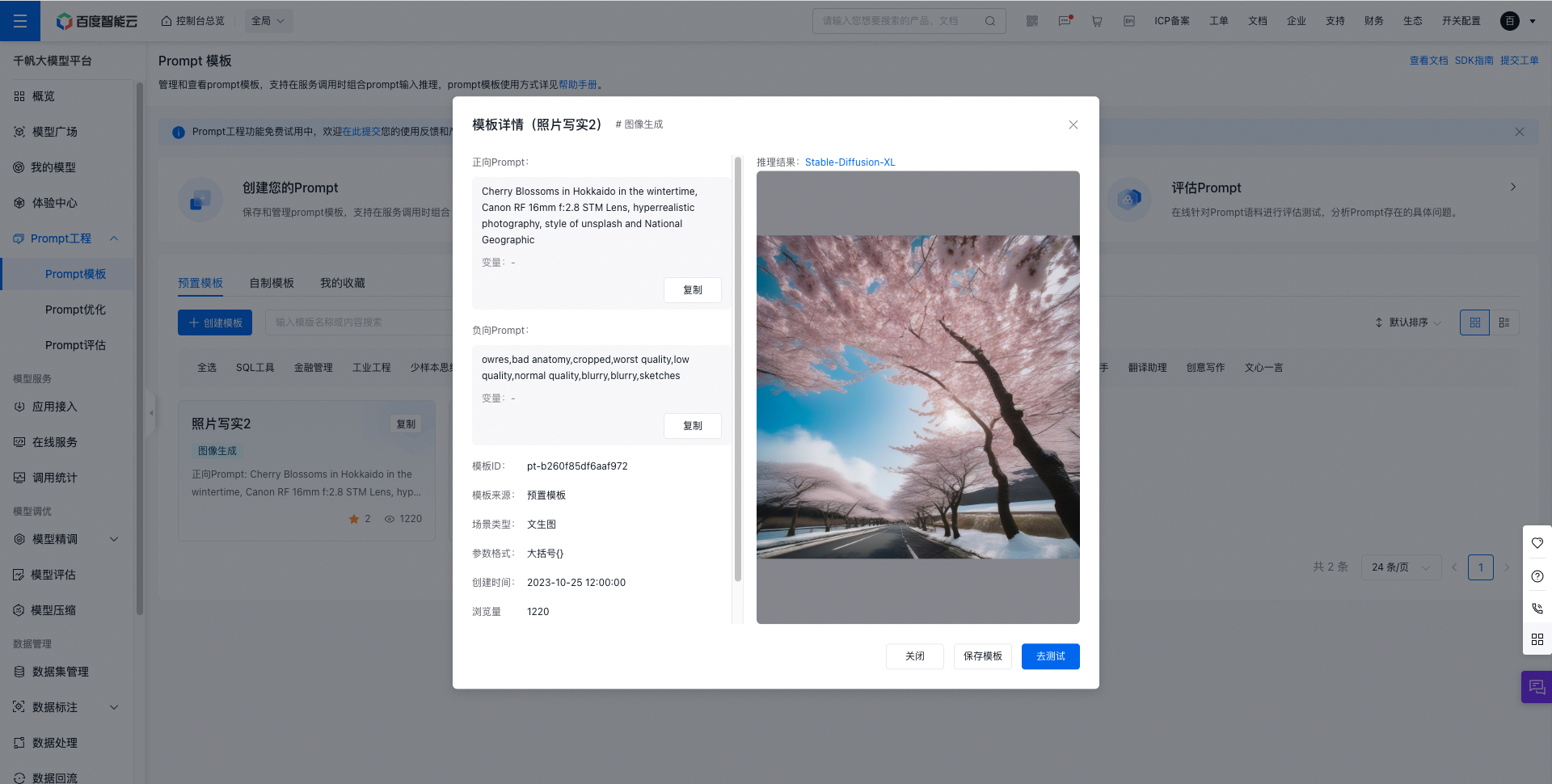Open the Stable-Diffusion-XL link
1552x784 pixels.
point(850,162)
